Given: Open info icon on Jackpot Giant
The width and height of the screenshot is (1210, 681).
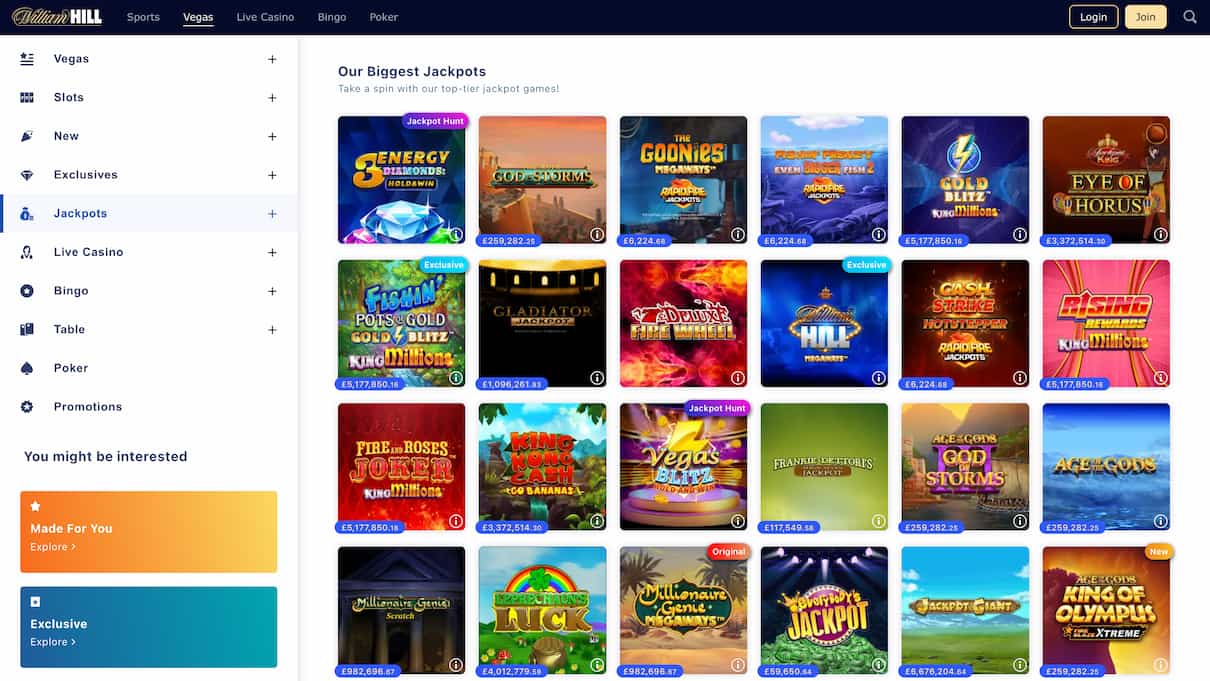Looking at the screenshot, I should click(x=1020, y=665).
